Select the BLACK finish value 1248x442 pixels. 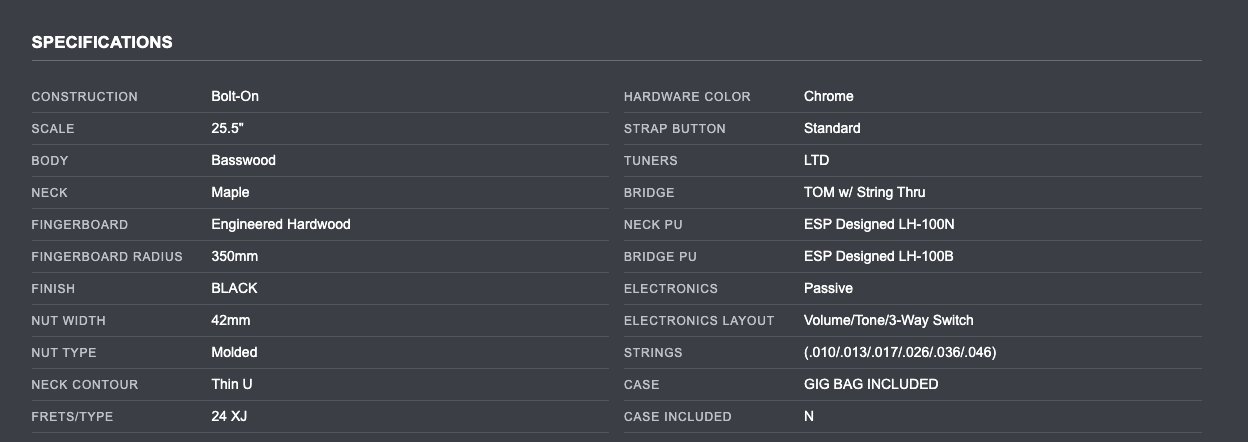click(x=234, y=289)
